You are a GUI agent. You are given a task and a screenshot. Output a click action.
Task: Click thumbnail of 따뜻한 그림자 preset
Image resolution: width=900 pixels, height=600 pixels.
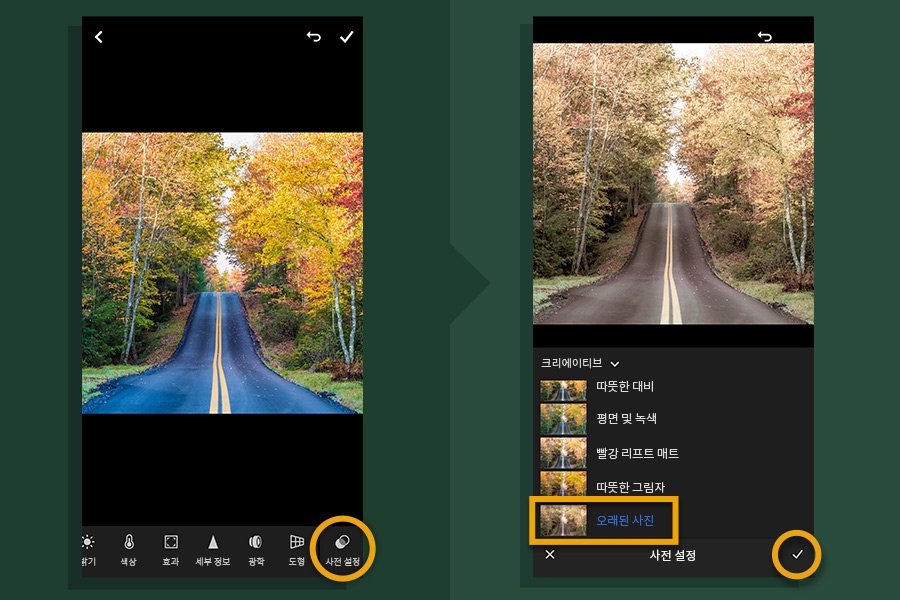[563, 484]
